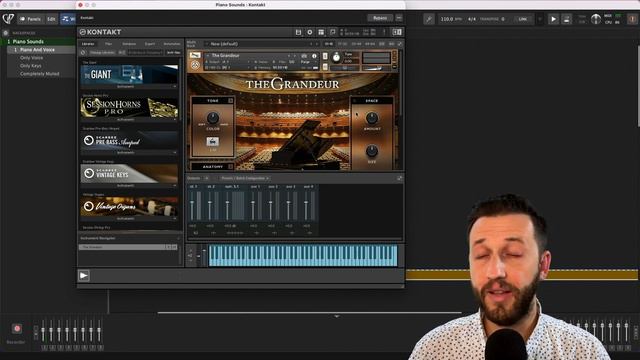Switch to the Wiring view
The height and width of the screenshot is (360, 640).
(68, 19)
